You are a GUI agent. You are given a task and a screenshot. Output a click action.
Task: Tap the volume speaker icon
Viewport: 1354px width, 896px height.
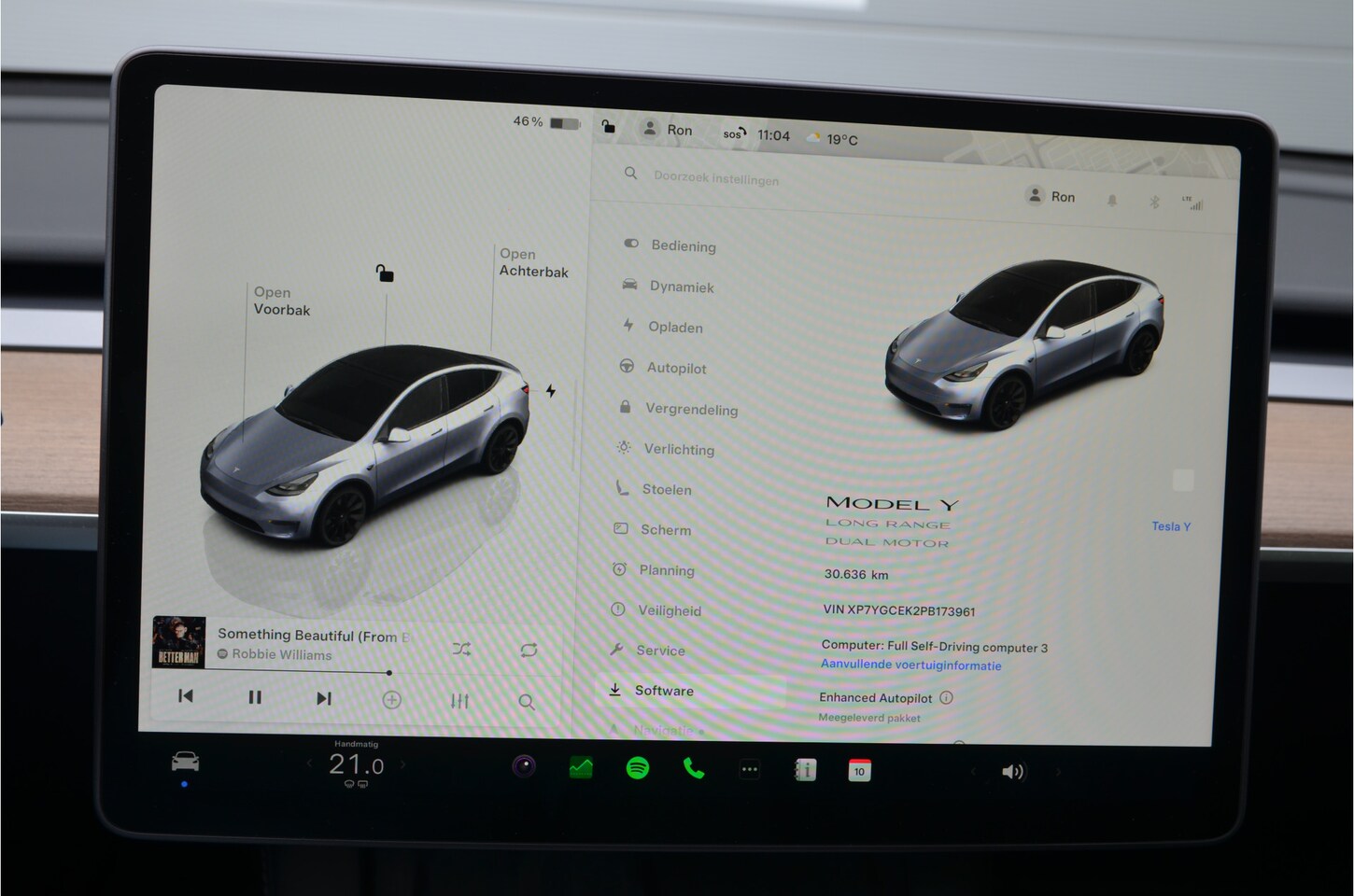(1012, 771)
